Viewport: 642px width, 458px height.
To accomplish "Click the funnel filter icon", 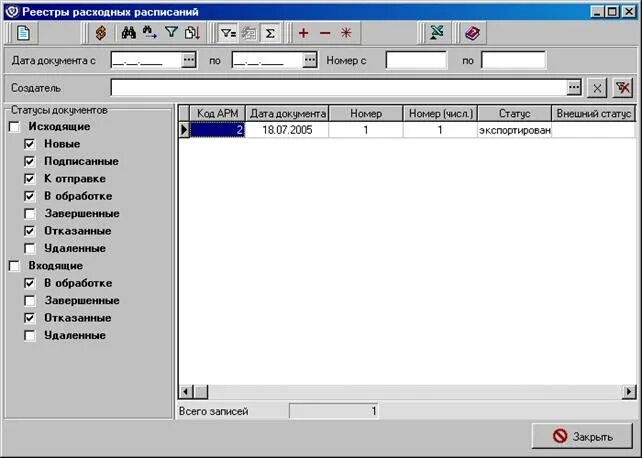I will (171, 32).
